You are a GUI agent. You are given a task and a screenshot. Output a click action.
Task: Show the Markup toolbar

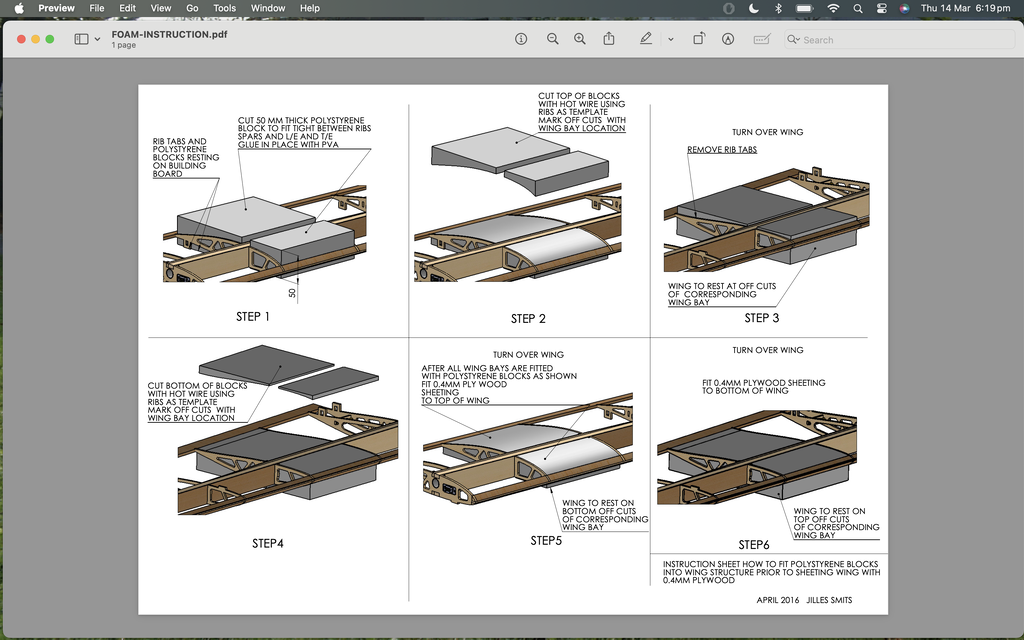tap(727, 39)
